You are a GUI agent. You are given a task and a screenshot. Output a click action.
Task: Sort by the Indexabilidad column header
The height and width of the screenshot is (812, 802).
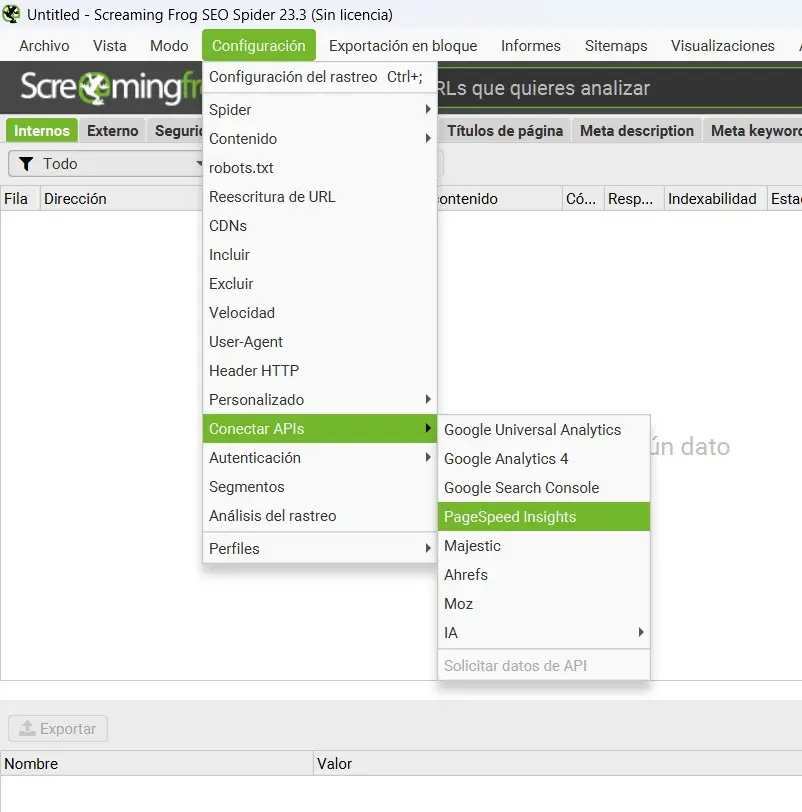[x=715, y=199]
